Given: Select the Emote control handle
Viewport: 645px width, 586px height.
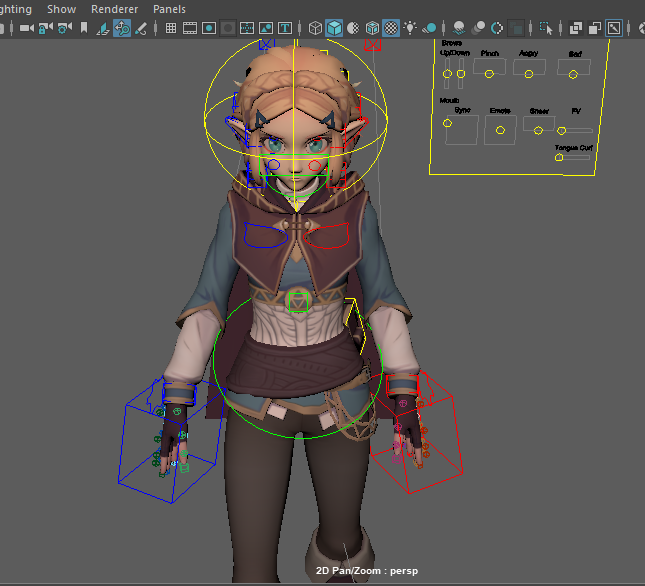Looking at the screenshot, I should click(500, 130).
